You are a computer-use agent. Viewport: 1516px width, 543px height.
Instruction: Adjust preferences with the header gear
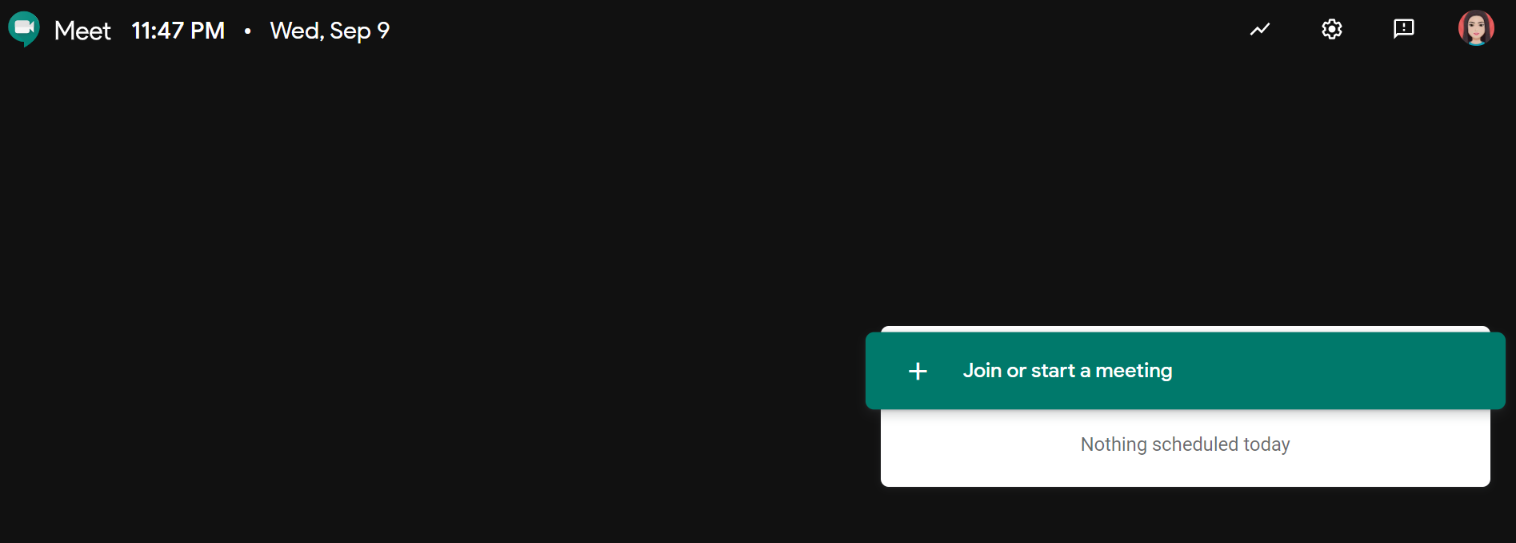pyautogui.click(x=1331, y=29)
